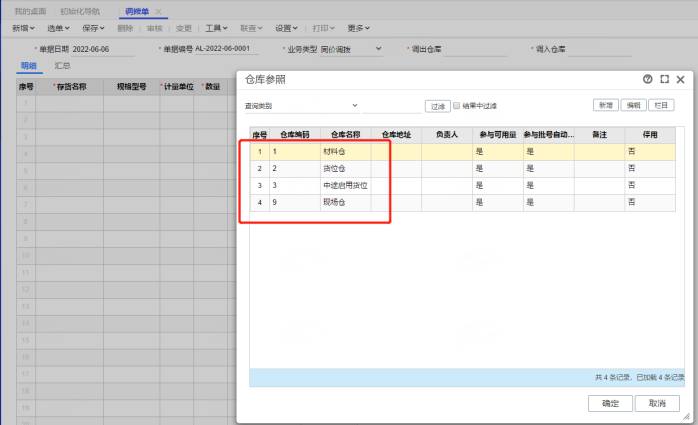698x425 pixels.
Task: Click 仓库名称 column header
Action: point(345,135)
